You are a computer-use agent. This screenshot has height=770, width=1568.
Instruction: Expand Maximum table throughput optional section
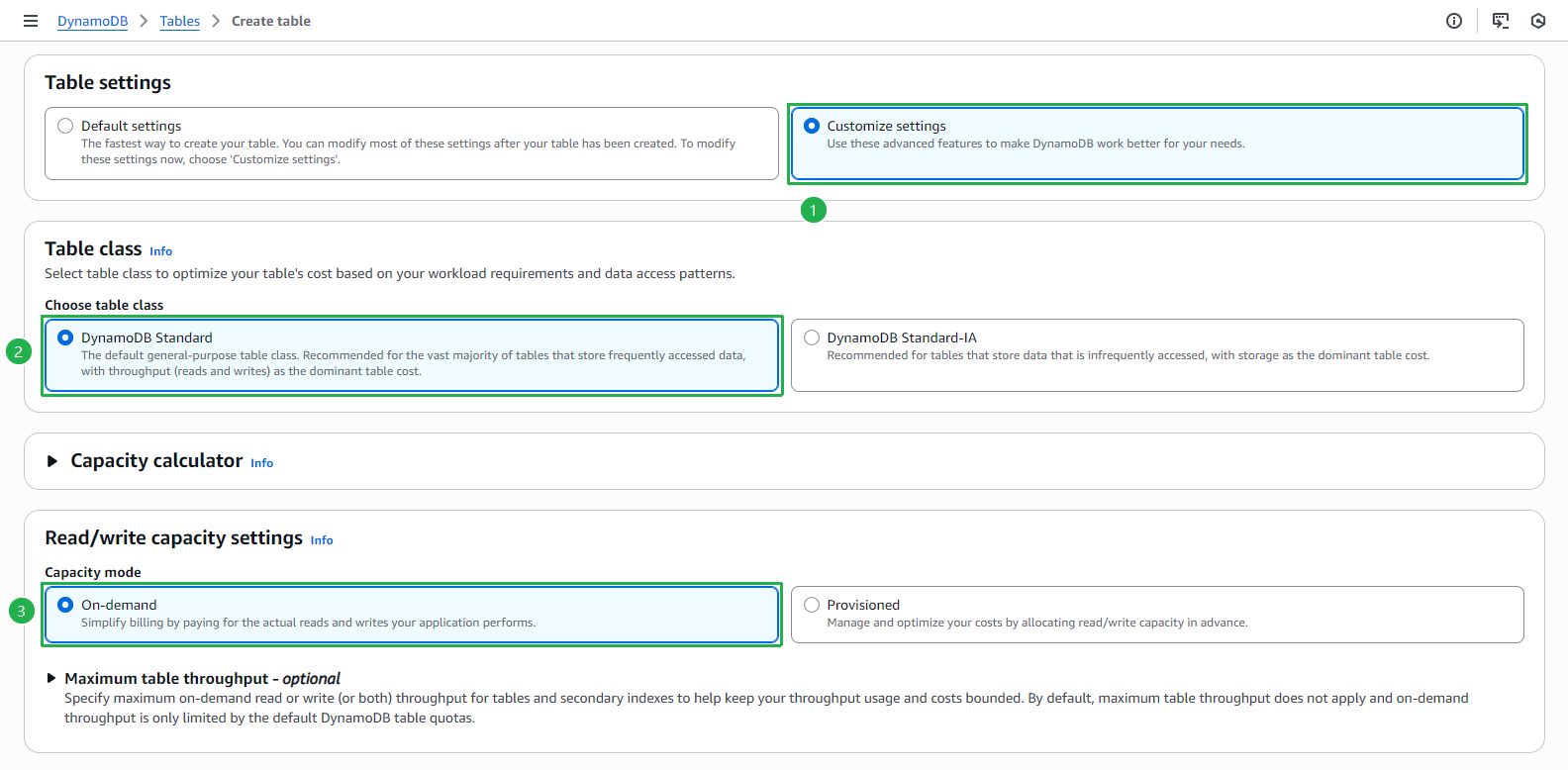coord(51,678)
